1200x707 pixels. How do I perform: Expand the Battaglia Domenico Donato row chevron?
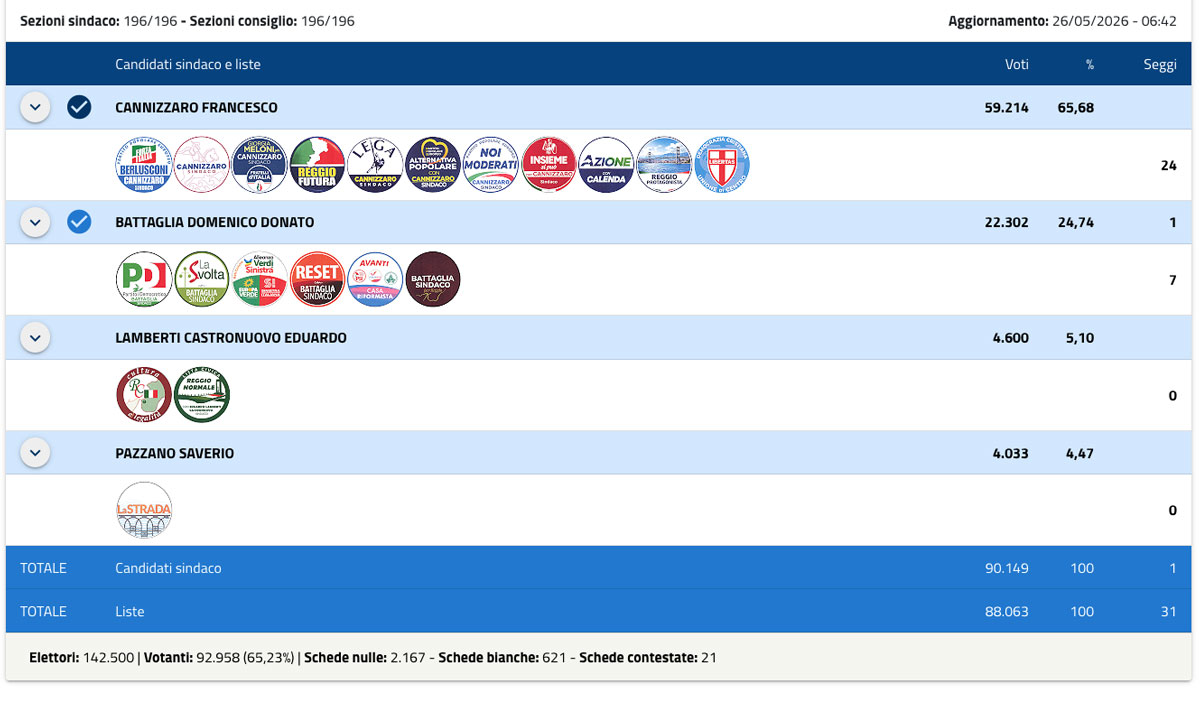35,222
